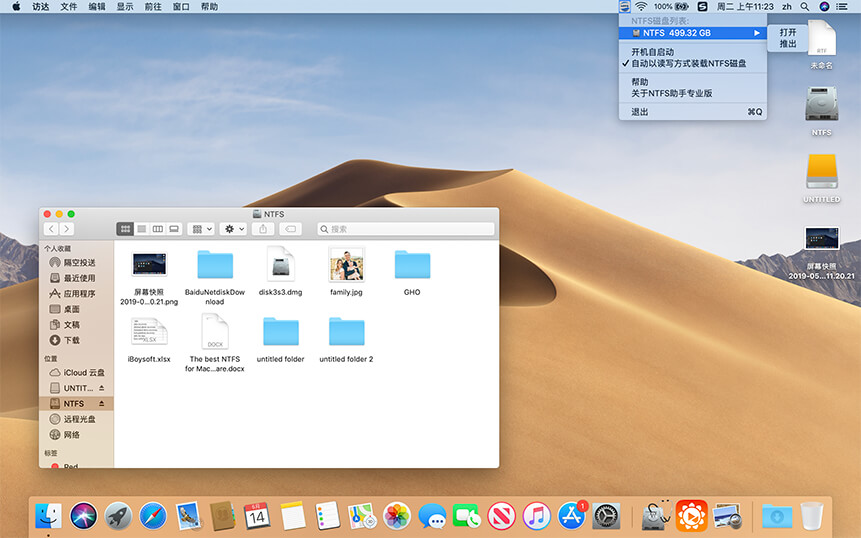This screenshot has width=861, height=538.
Task: Open System Preferences from the Dock
Action: pos(607,517)
